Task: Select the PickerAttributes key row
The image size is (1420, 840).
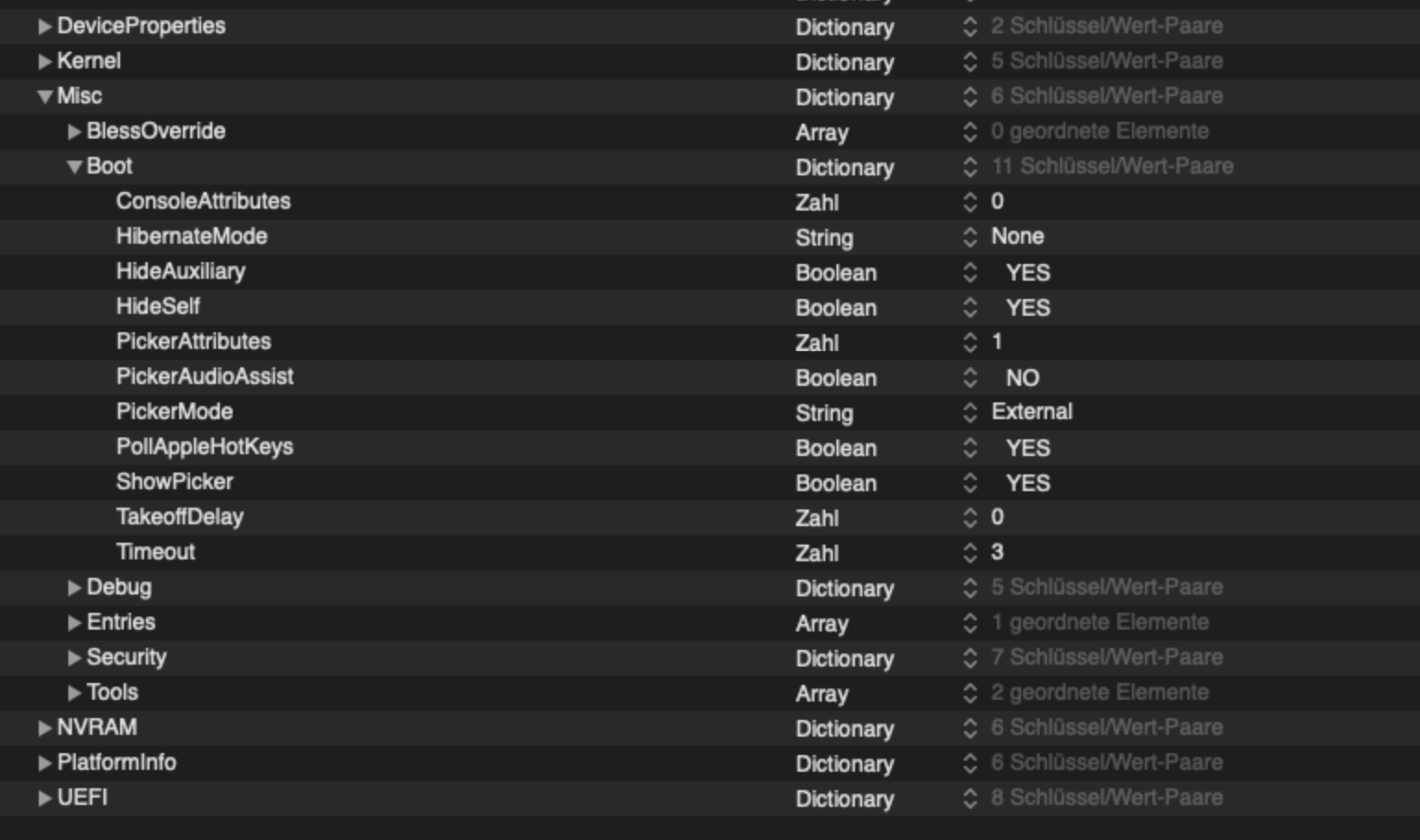Action: coord(194,342)
